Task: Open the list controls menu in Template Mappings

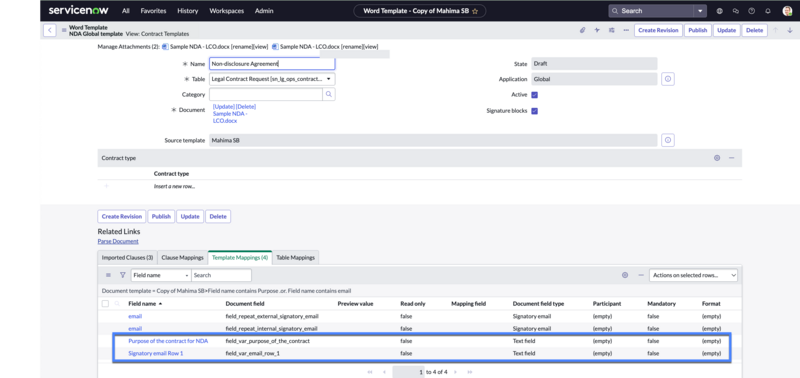Action: [108, 275]
